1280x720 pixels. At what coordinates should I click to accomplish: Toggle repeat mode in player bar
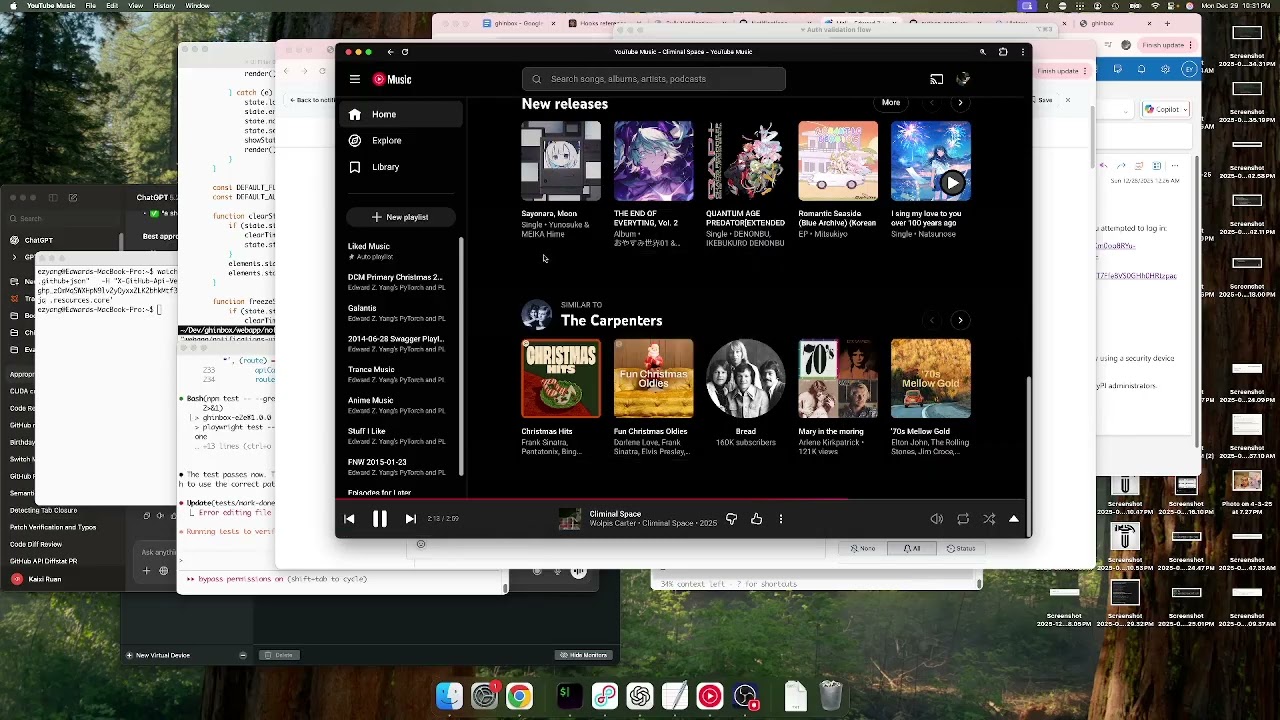click(963, 519)
